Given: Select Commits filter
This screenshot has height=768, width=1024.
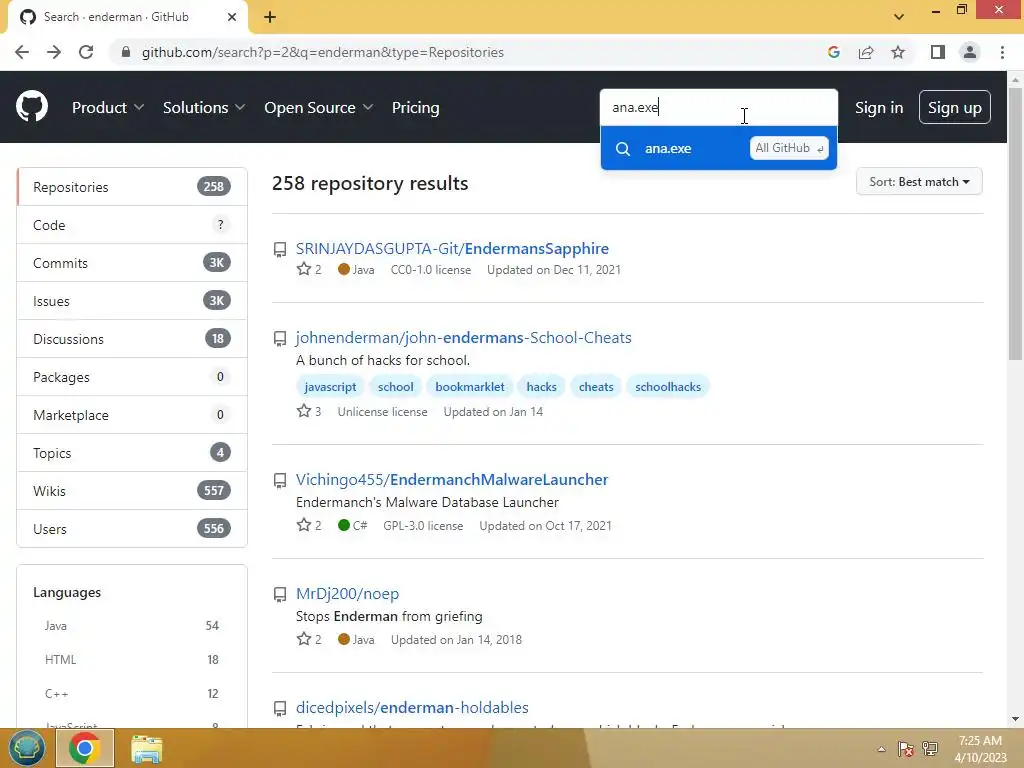Looking at the screenshot, I should (132, 263).
